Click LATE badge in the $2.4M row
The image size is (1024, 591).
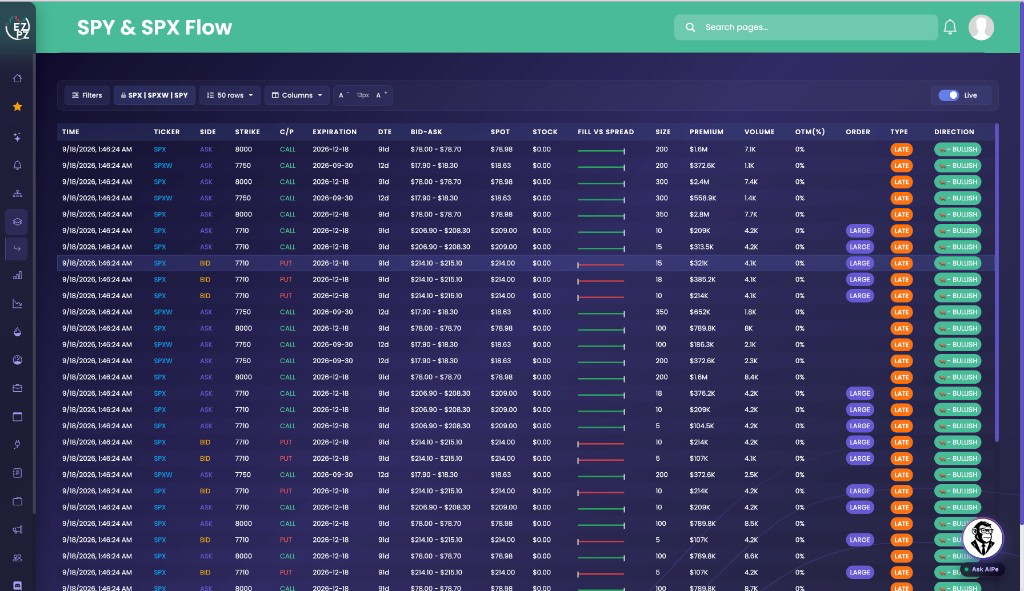coord(901,182)
